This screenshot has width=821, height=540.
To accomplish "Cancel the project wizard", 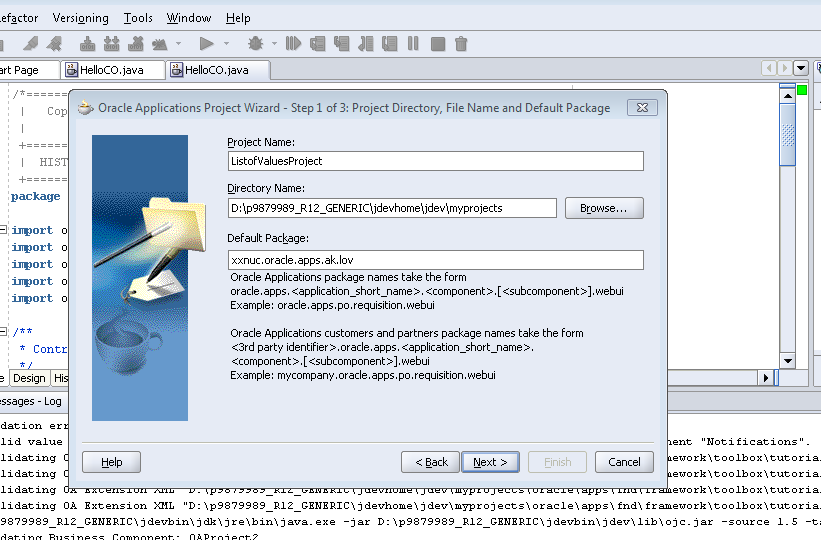I will click(x=624, y=462).
